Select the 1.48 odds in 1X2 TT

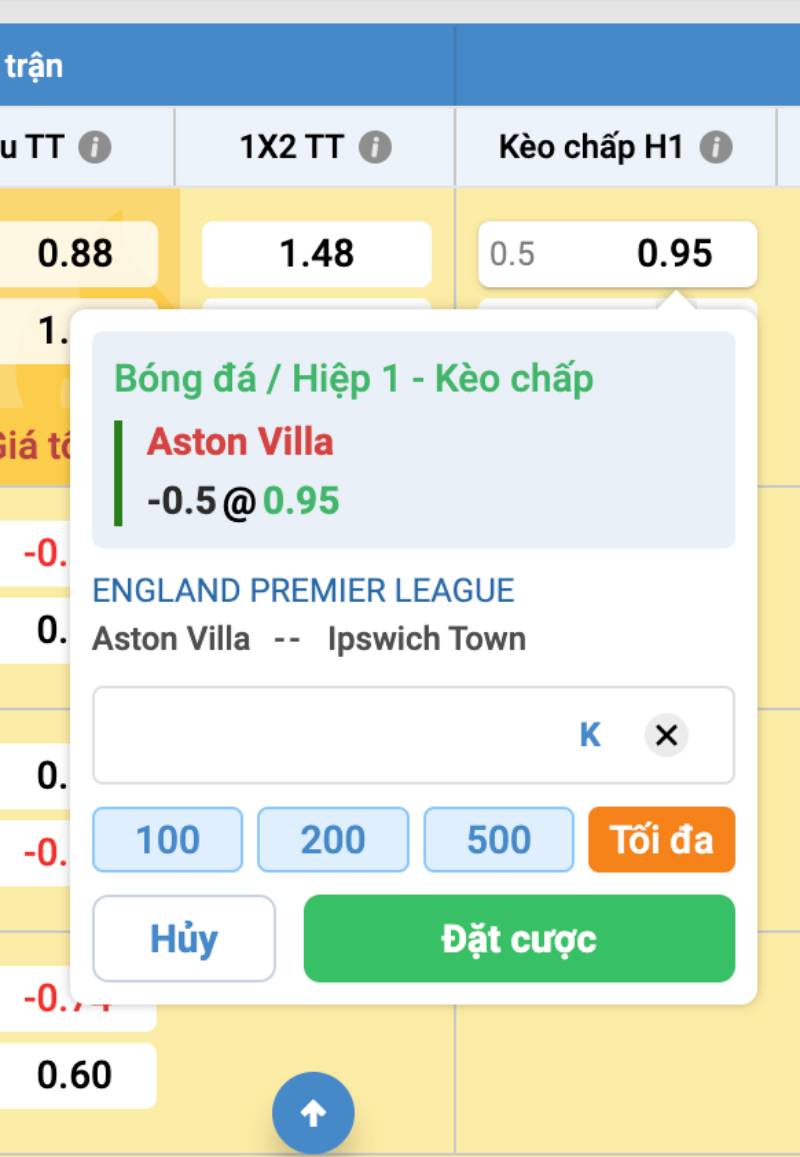coord(317,254)
